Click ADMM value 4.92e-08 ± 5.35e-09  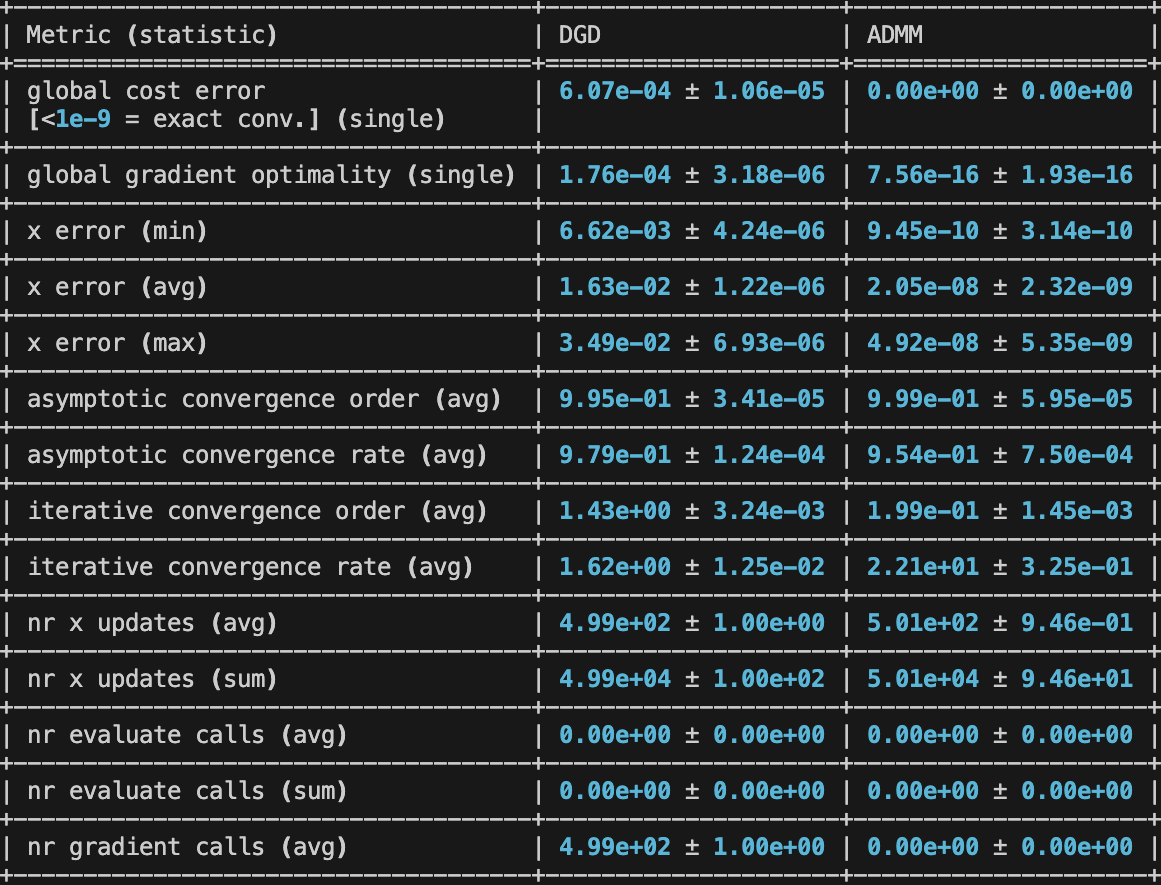click(1000, 343)
